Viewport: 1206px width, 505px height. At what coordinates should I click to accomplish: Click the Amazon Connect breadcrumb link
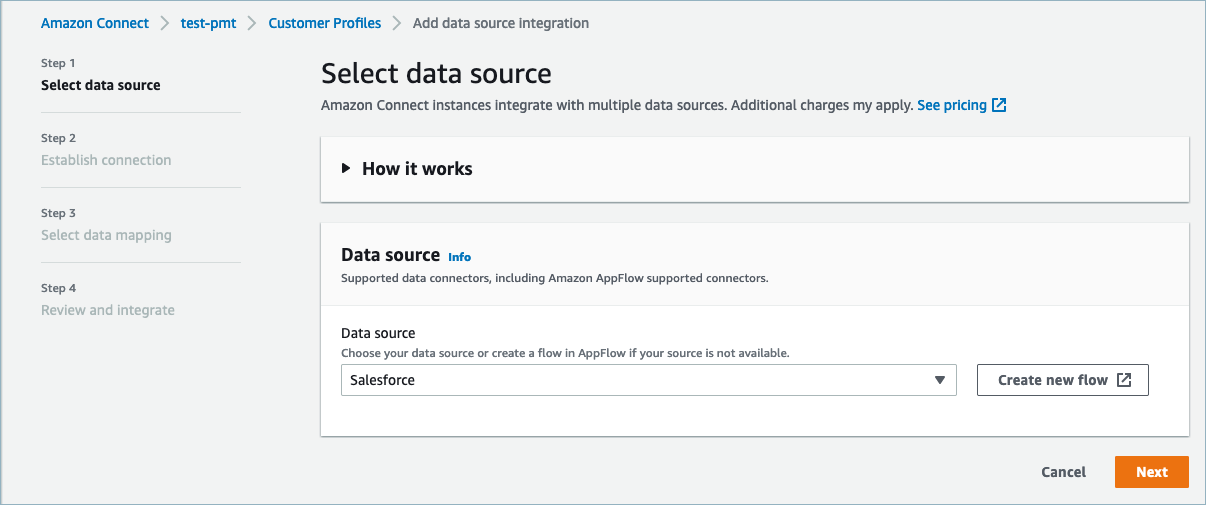(95, 23)
